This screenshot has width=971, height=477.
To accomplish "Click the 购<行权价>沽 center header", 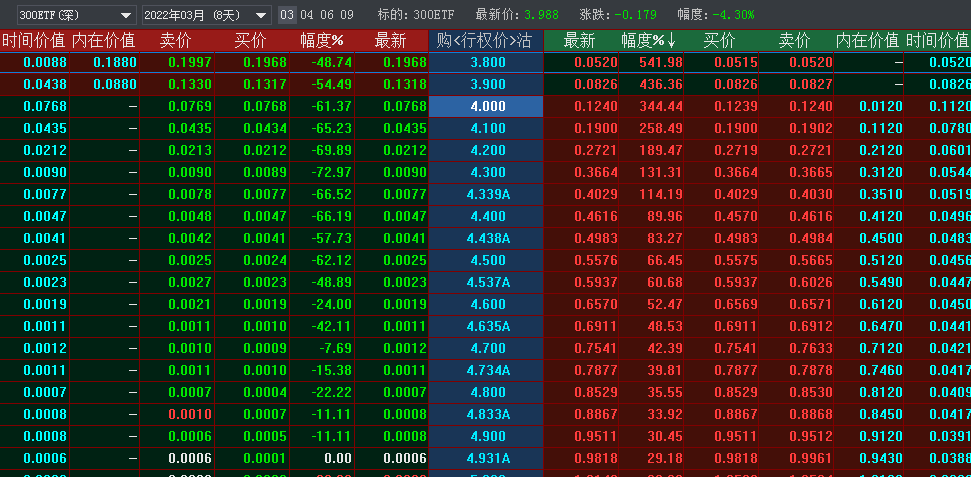I will (485, 41).
